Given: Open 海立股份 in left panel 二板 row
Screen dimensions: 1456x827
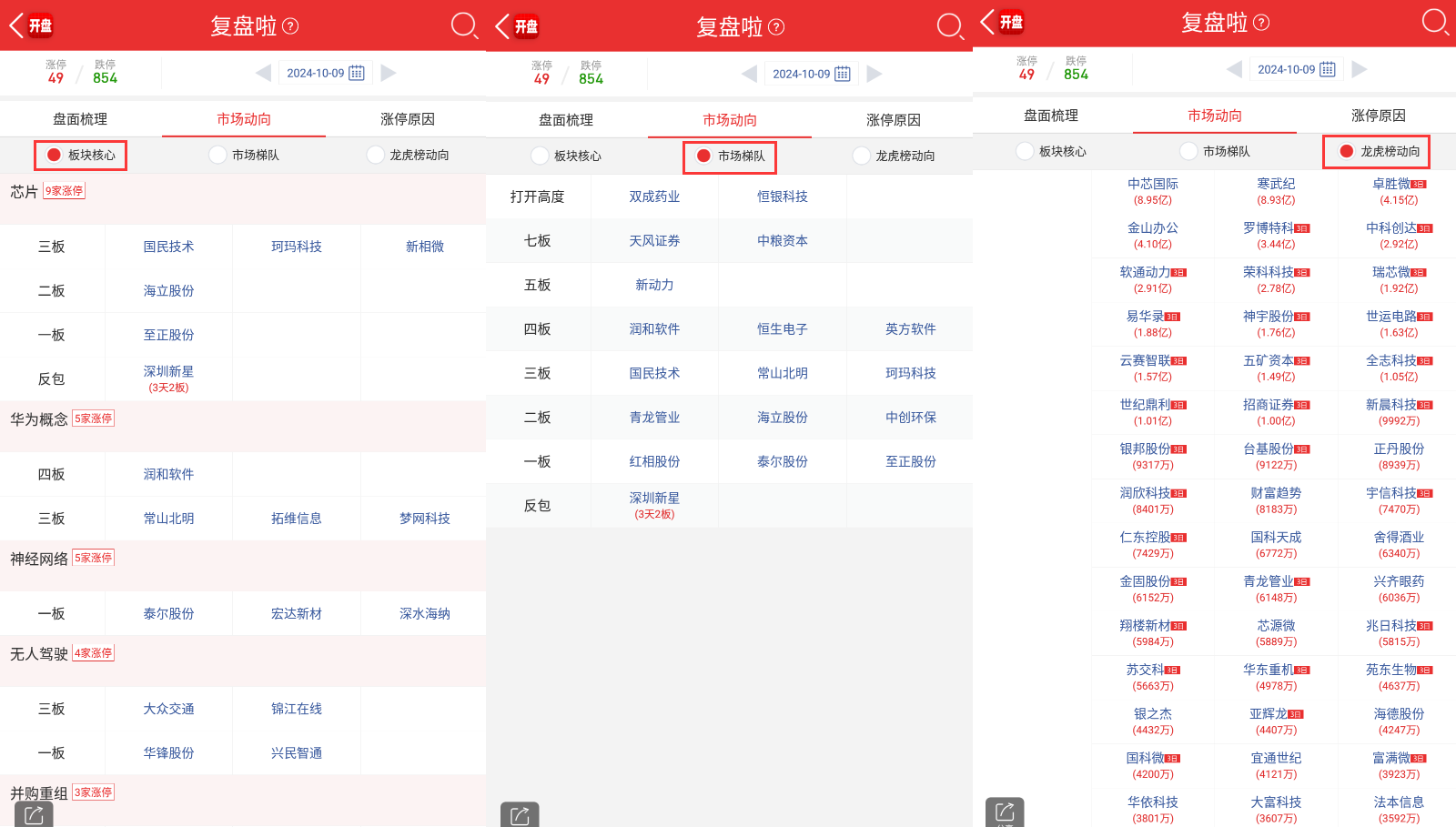Looking at the screenshot, I should 168,291.
